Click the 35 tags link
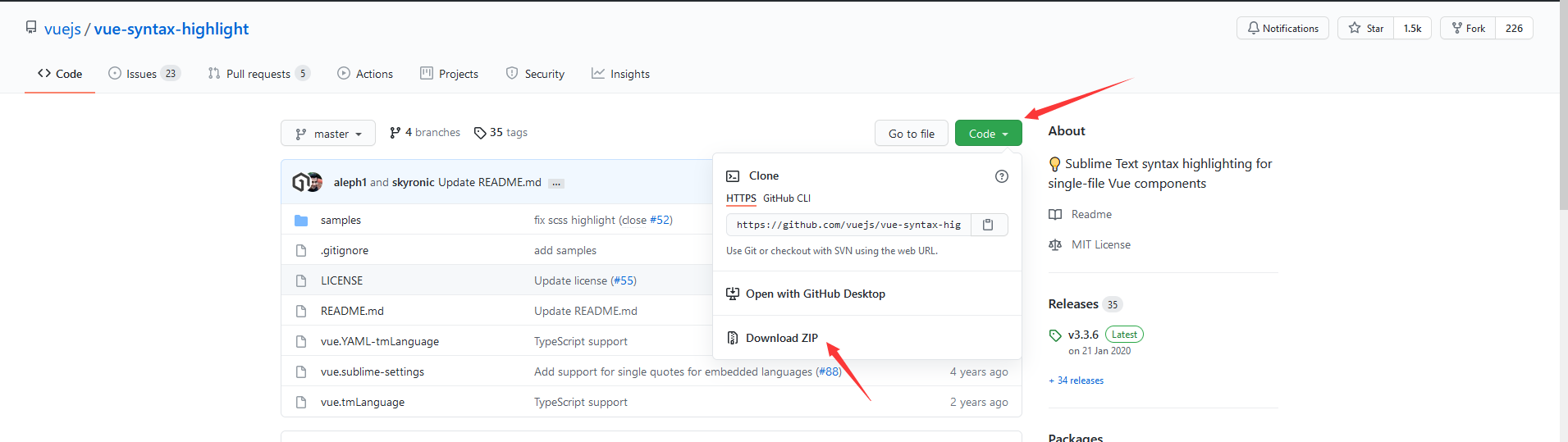This screenshot has height=442, width=1568. tap(501, 132)
